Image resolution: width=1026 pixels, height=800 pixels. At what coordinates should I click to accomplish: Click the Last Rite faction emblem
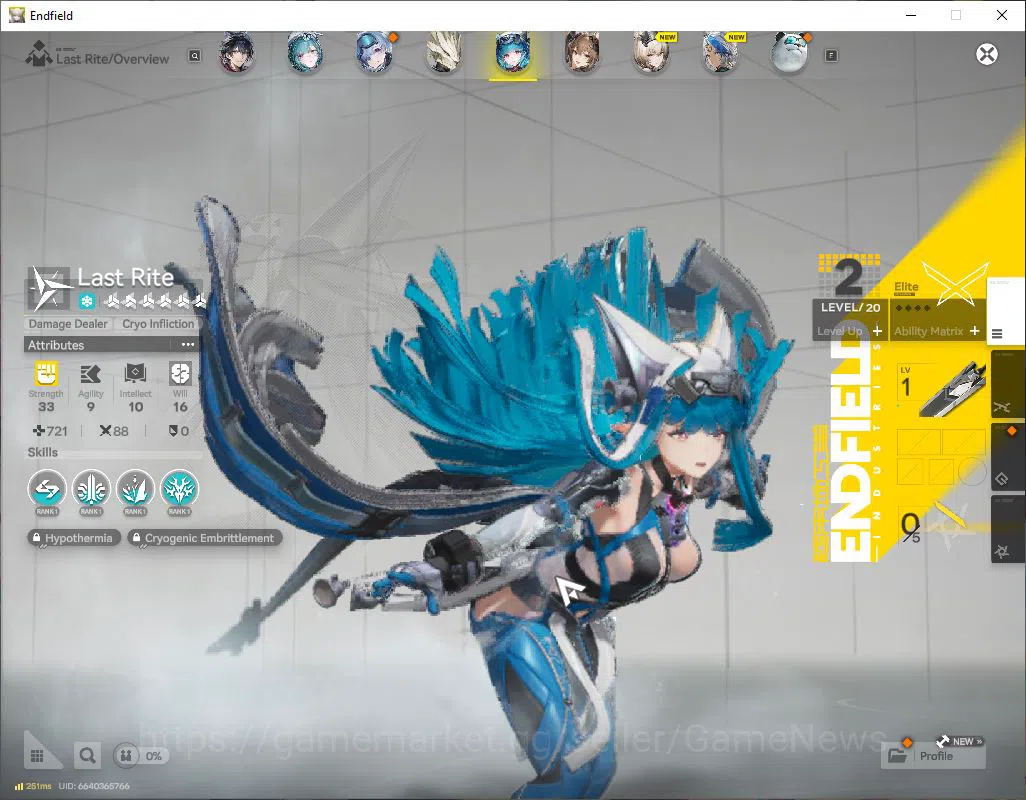point(50,288)
